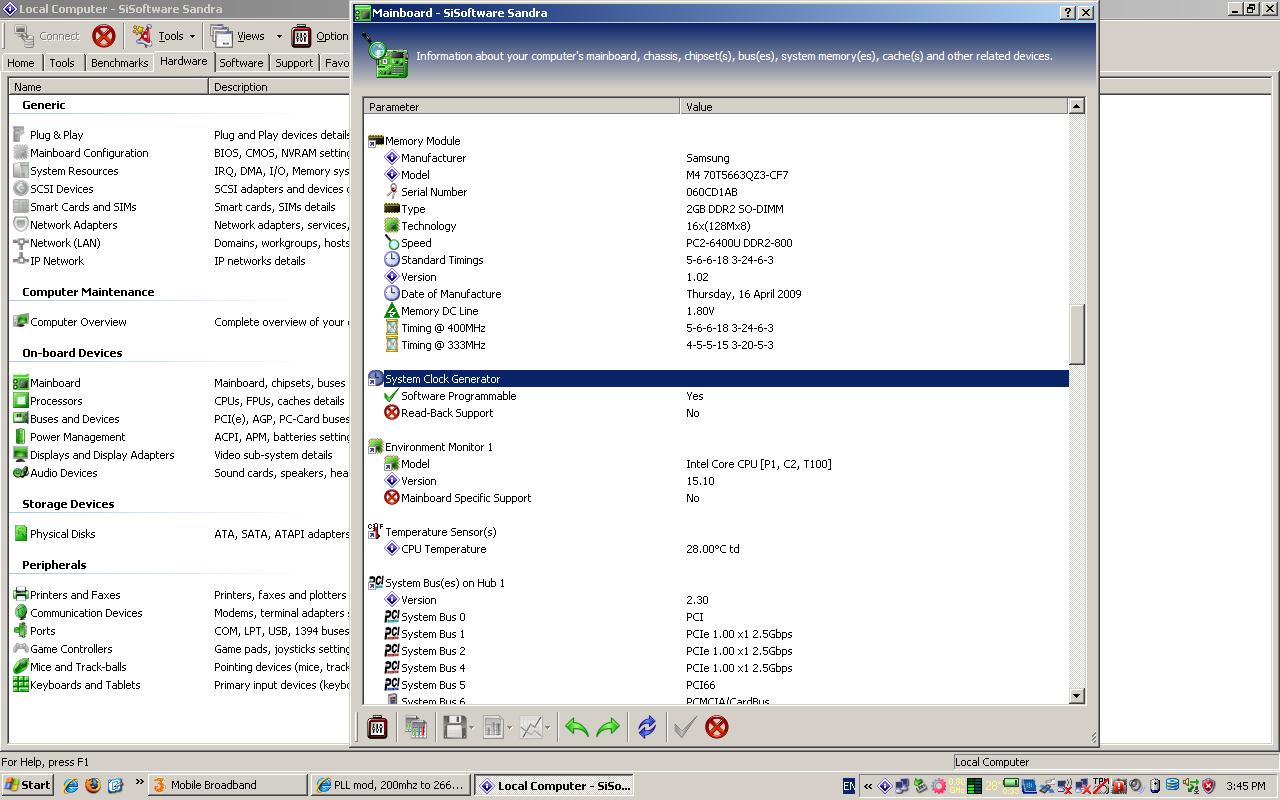This screenshot has height=800, width=1280.
Task: Select the Power Management module
Action: pos(69,437)
